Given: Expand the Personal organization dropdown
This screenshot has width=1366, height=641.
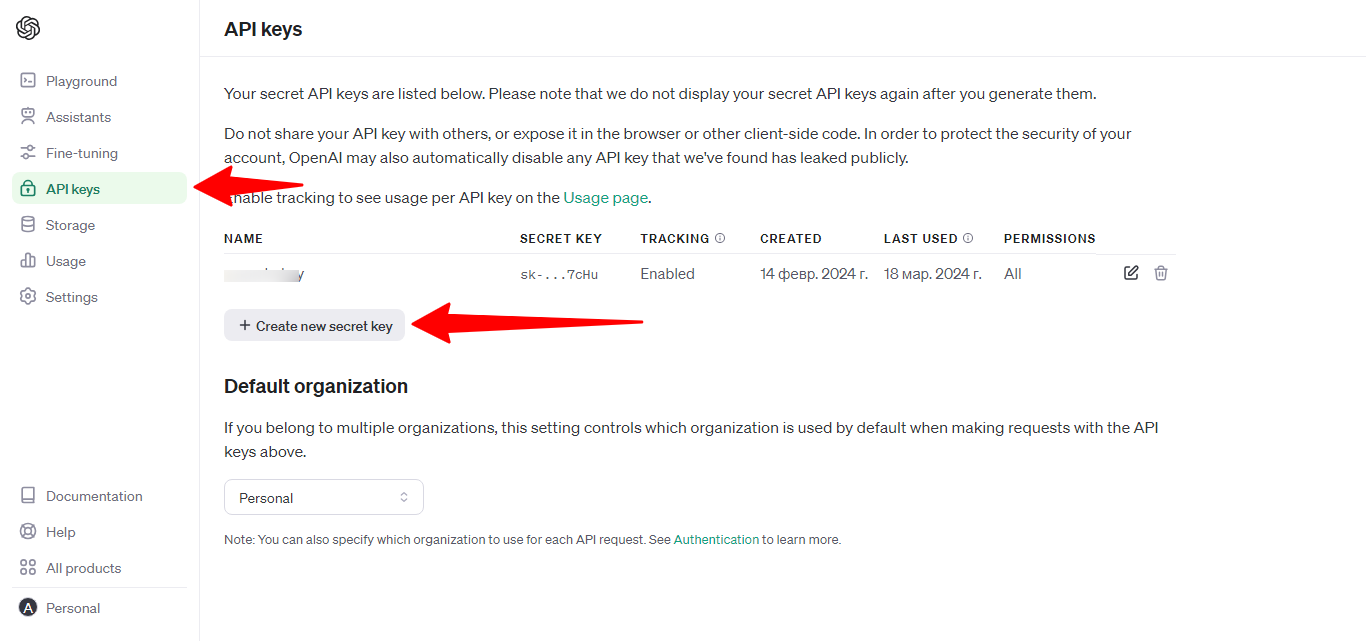Looking at the screenshot, I should [323, 498].
